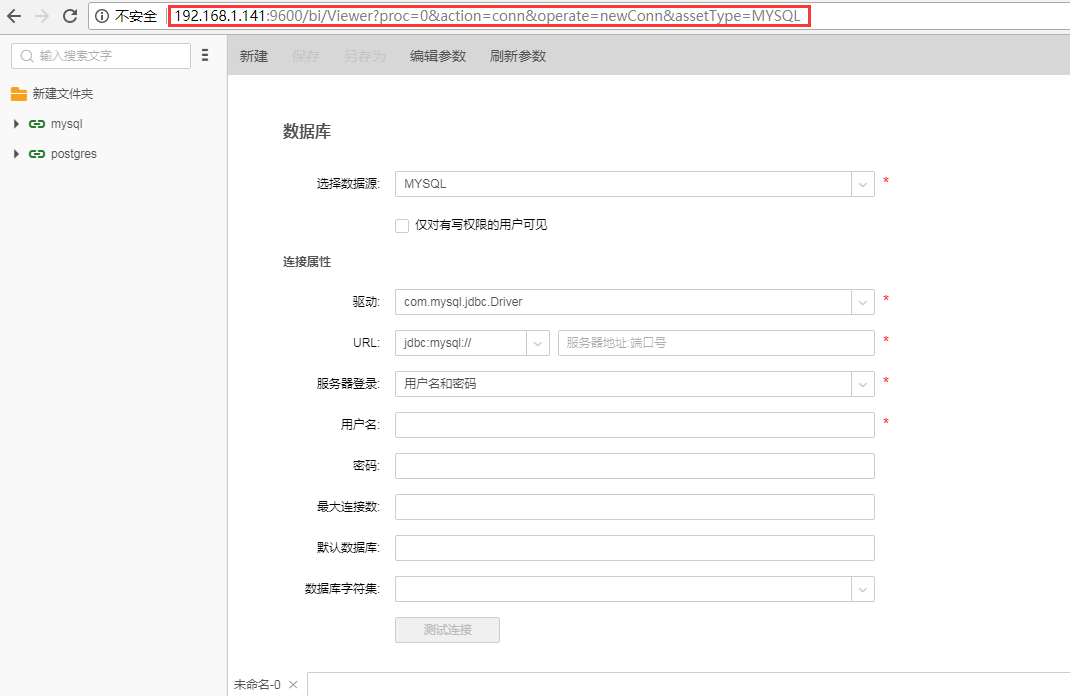The height and width of the screenshot is (696, 1070).
Task: Open the 驱动 driver dropdown arrow
Action: tap(863, 302)
